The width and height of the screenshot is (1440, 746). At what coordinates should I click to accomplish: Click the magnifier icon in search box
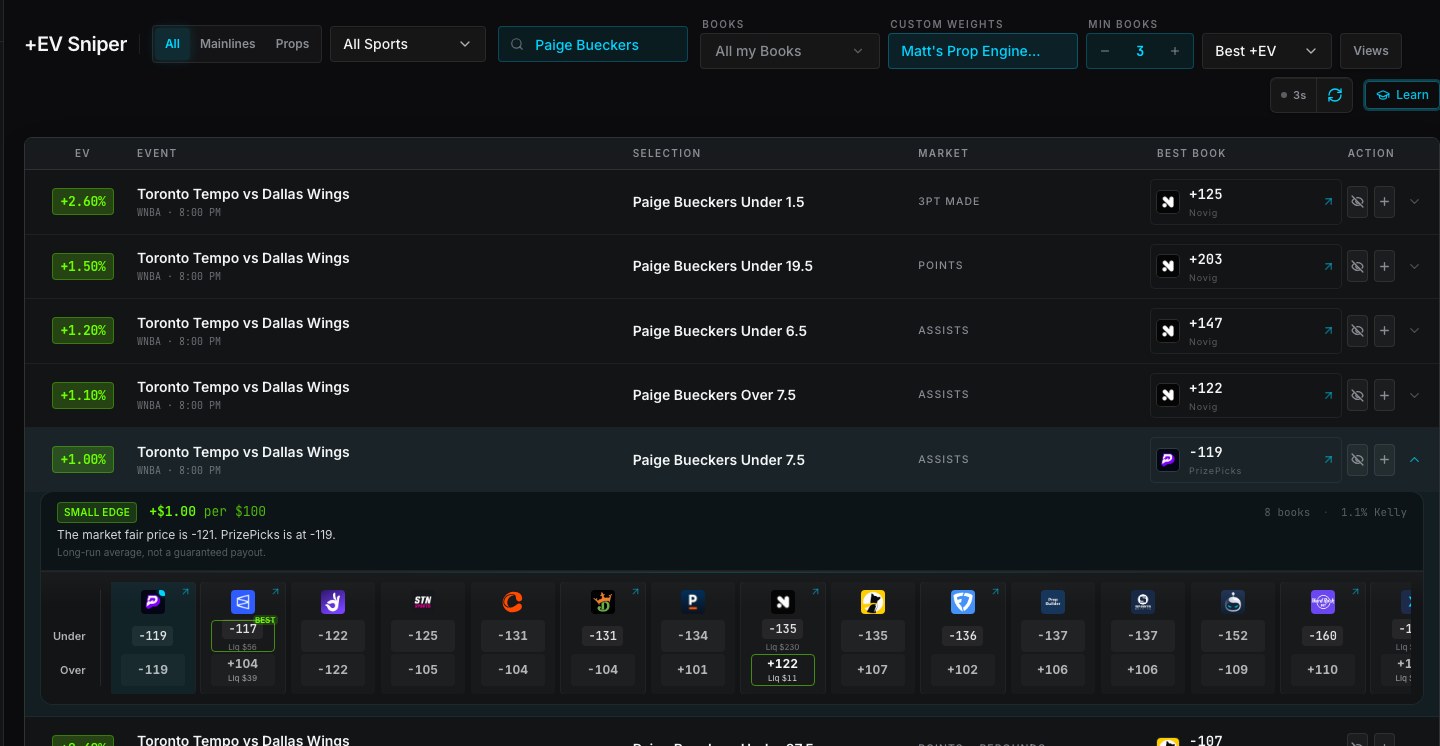tap(517, 44)
